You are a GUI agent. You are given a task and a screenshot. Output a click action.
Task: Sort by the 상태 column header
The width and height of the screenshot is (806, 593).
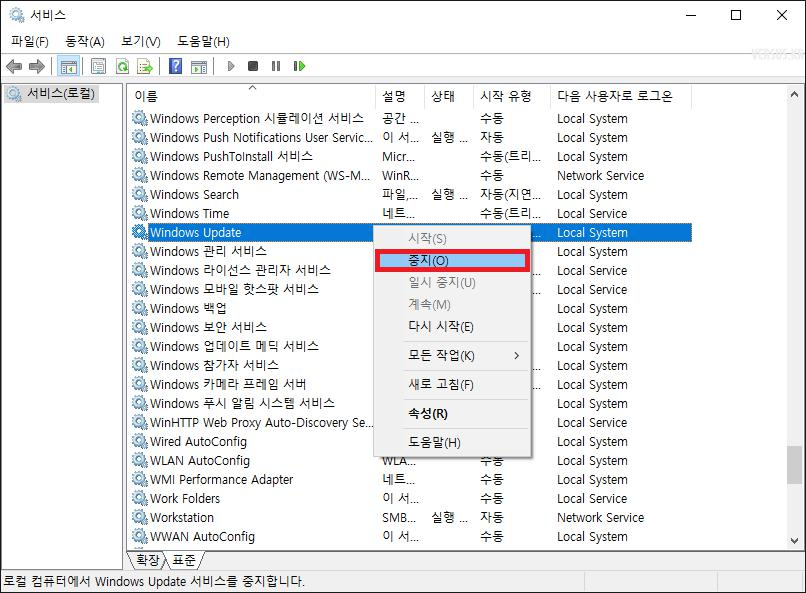[x=449, y=96]
